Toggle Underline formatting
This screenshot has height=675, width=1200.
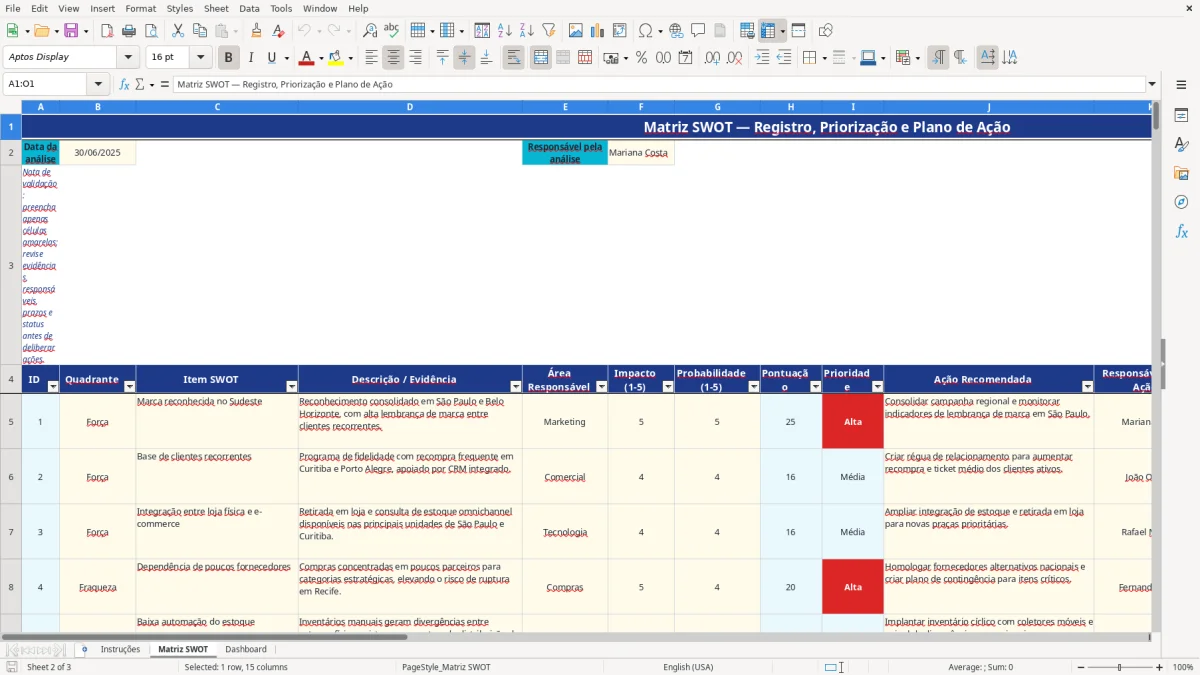pos(271,58)
